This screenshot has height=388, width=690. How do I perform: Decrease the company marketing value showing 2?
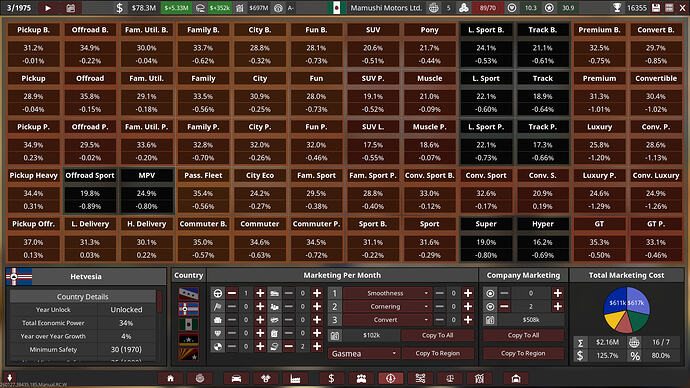[x=504, y=307]
